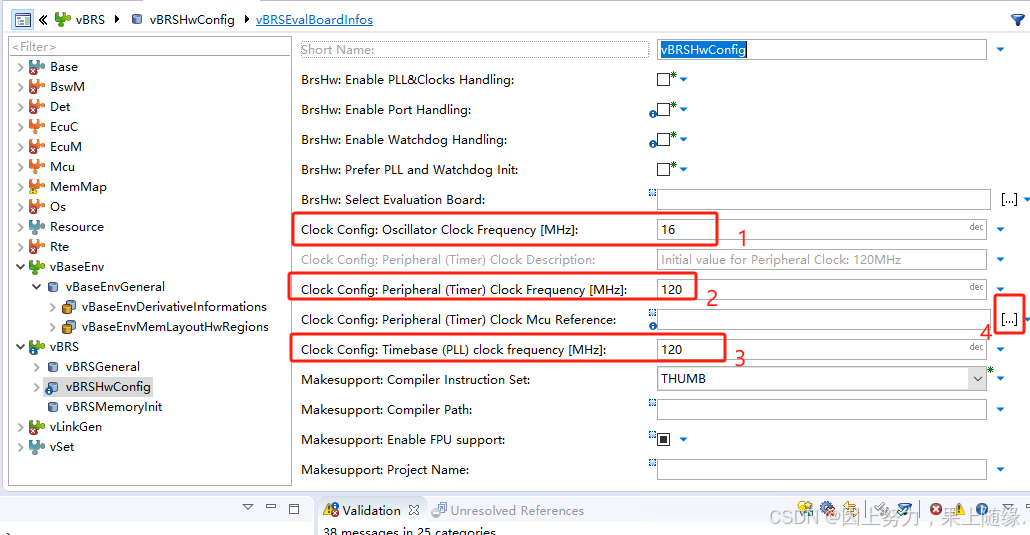This screenshot has width=1030, height=535.
Task: Open Compiler Path action arrow
Action: click(1000, 409)
